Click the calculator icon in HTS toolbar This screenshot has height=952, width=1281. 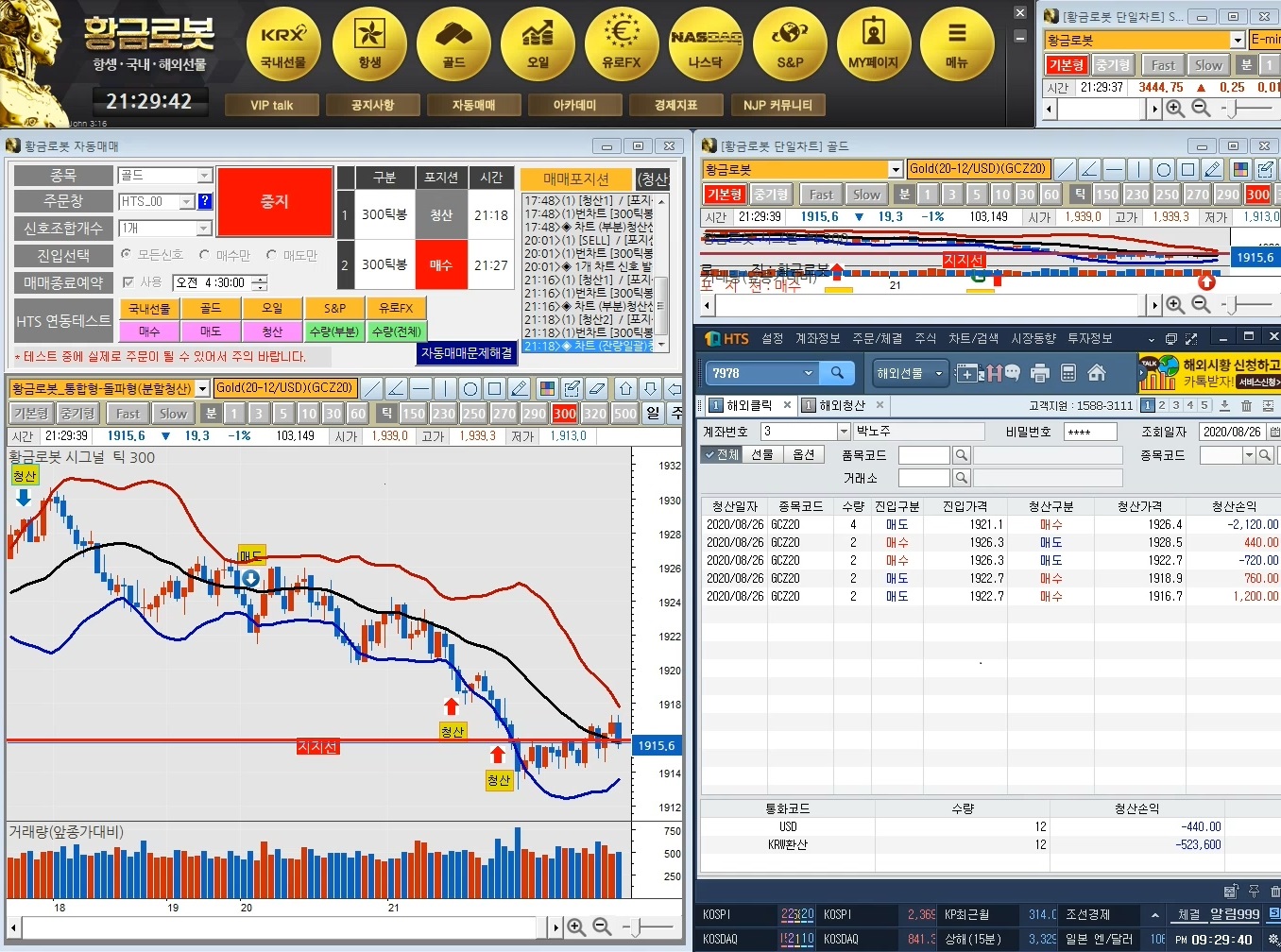pos(1068,373)
